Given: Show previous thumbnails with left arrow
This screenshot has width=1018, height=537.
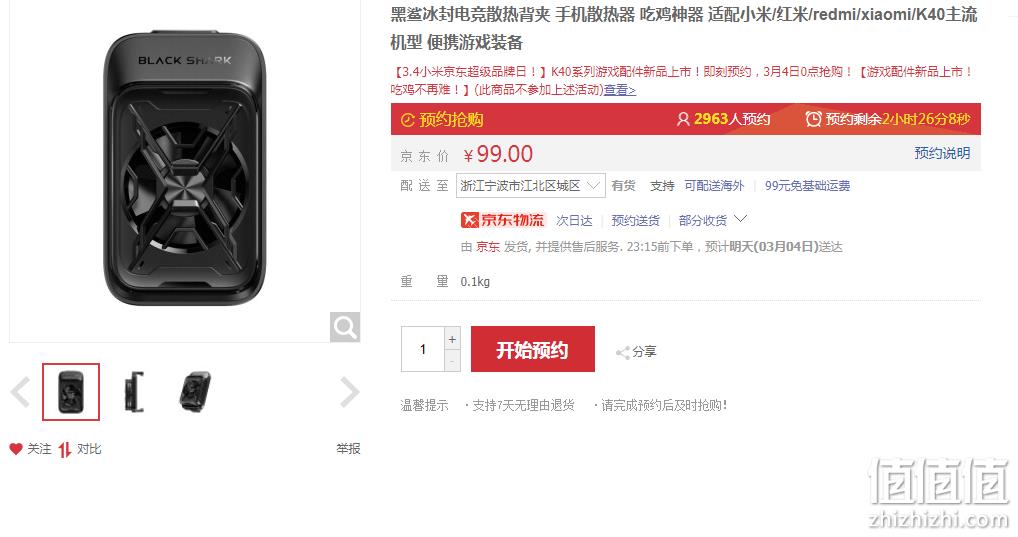Looking at the screenshot, I should pos(20,392).
